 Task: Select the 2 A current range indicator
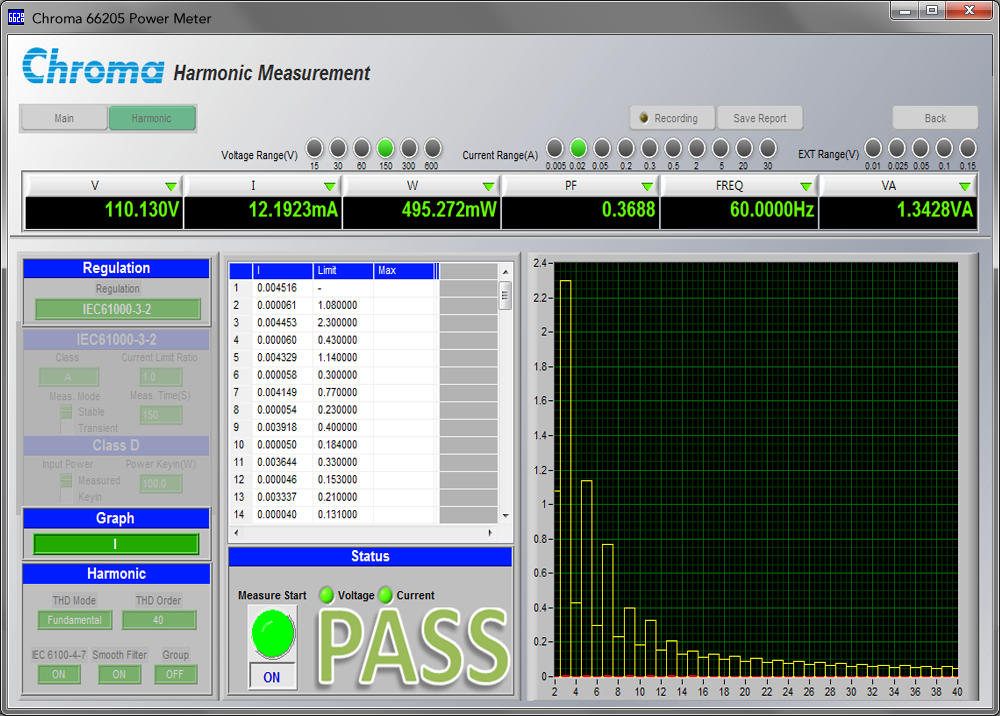(696, 149)
